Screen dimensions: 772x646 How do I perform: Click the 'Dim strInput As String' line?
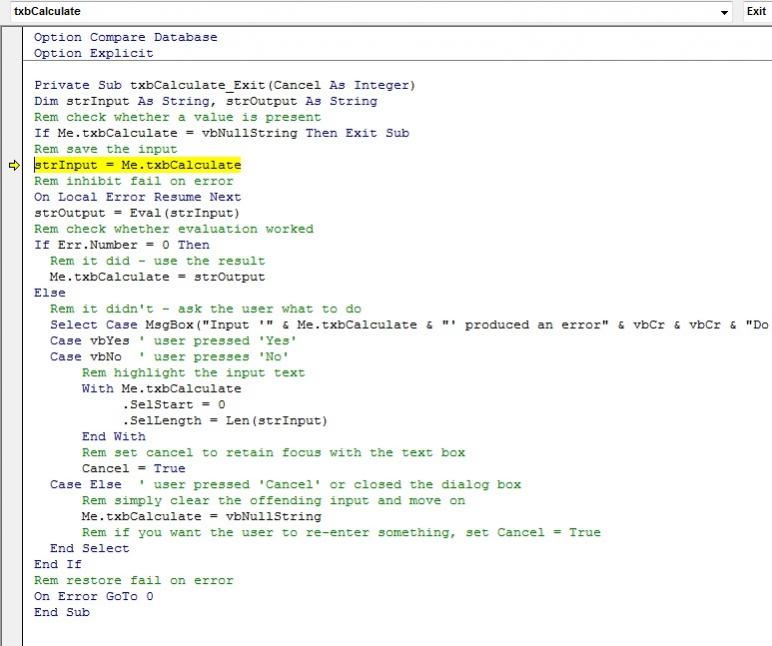206,101
